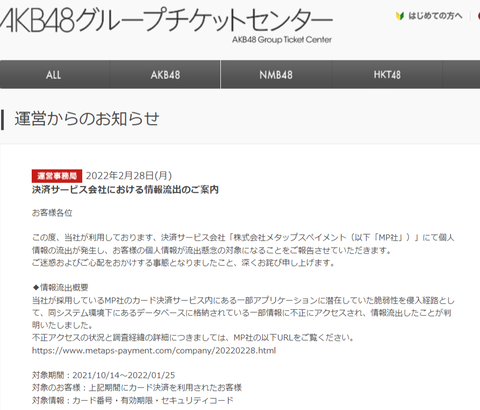The width and height of the screenshot is (480, 410).
Task: Click the line starting 不正アクセスの状況と調査経緯
Action: click(x=193, y=338)
